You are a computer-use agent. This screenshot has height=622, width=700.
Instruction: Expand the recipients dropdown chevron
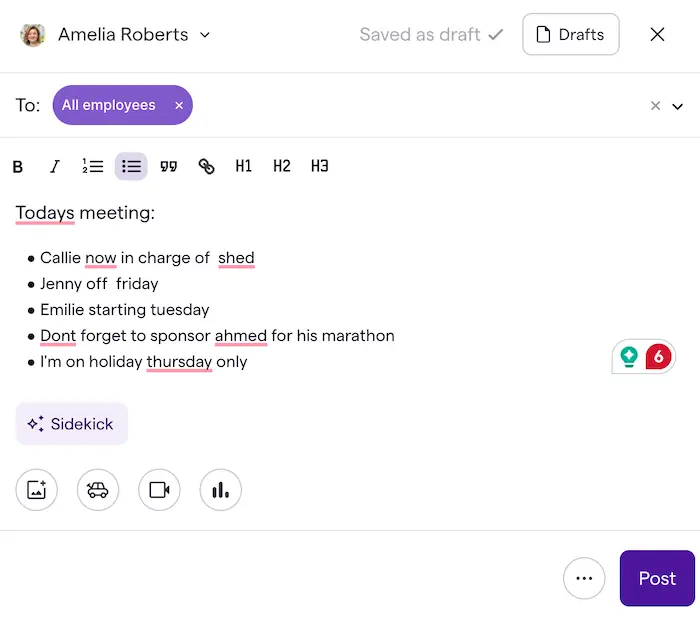[x=678, y=106]
